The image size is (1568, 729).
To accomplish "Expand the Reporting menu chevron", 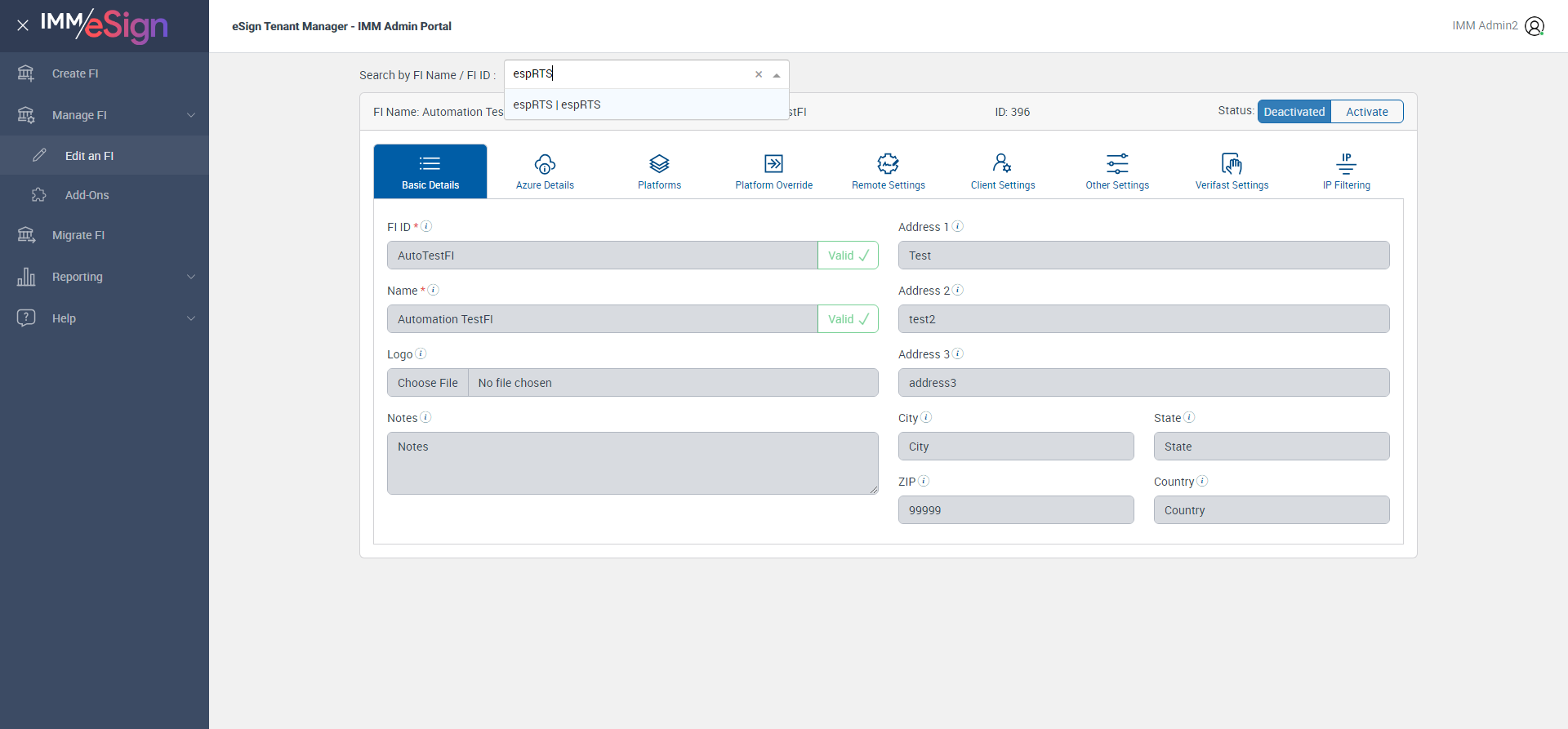I will pyautogui.click(x=191, y=277).
